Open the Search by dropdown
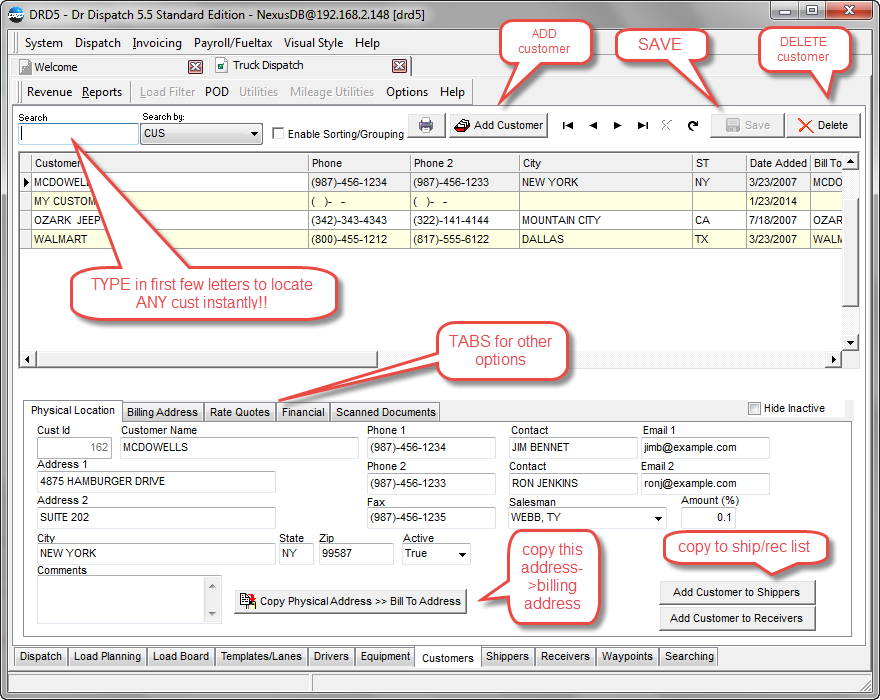 point(254,134)
